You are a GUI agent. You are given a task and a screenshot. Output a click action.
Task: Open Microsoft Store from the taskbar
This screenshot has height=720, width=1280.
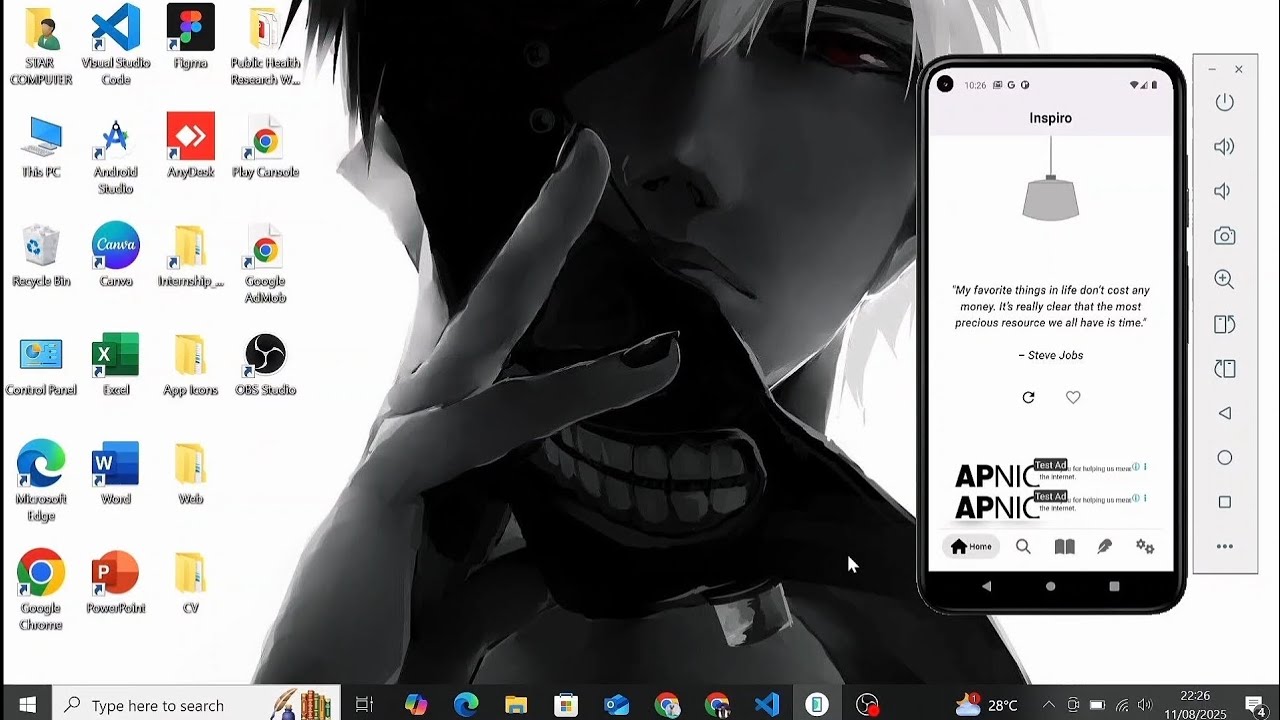pyautogui.click(x=566, y=705)
